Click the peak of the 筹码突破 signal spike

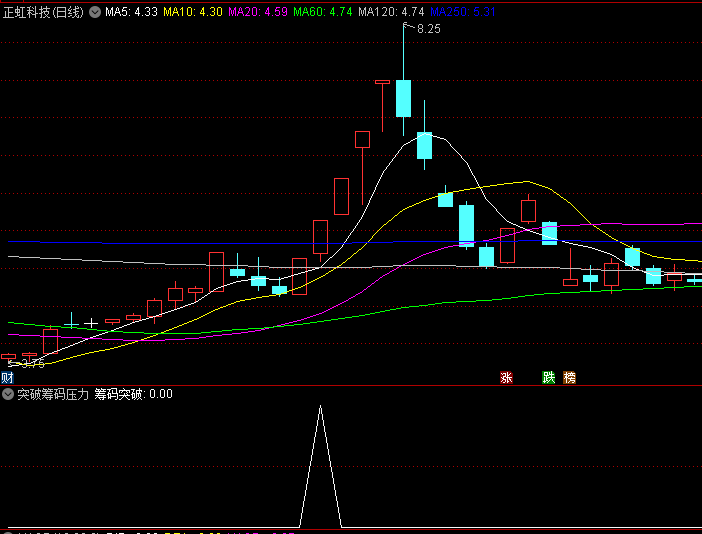pyautogui.click(x=320, y=408)
